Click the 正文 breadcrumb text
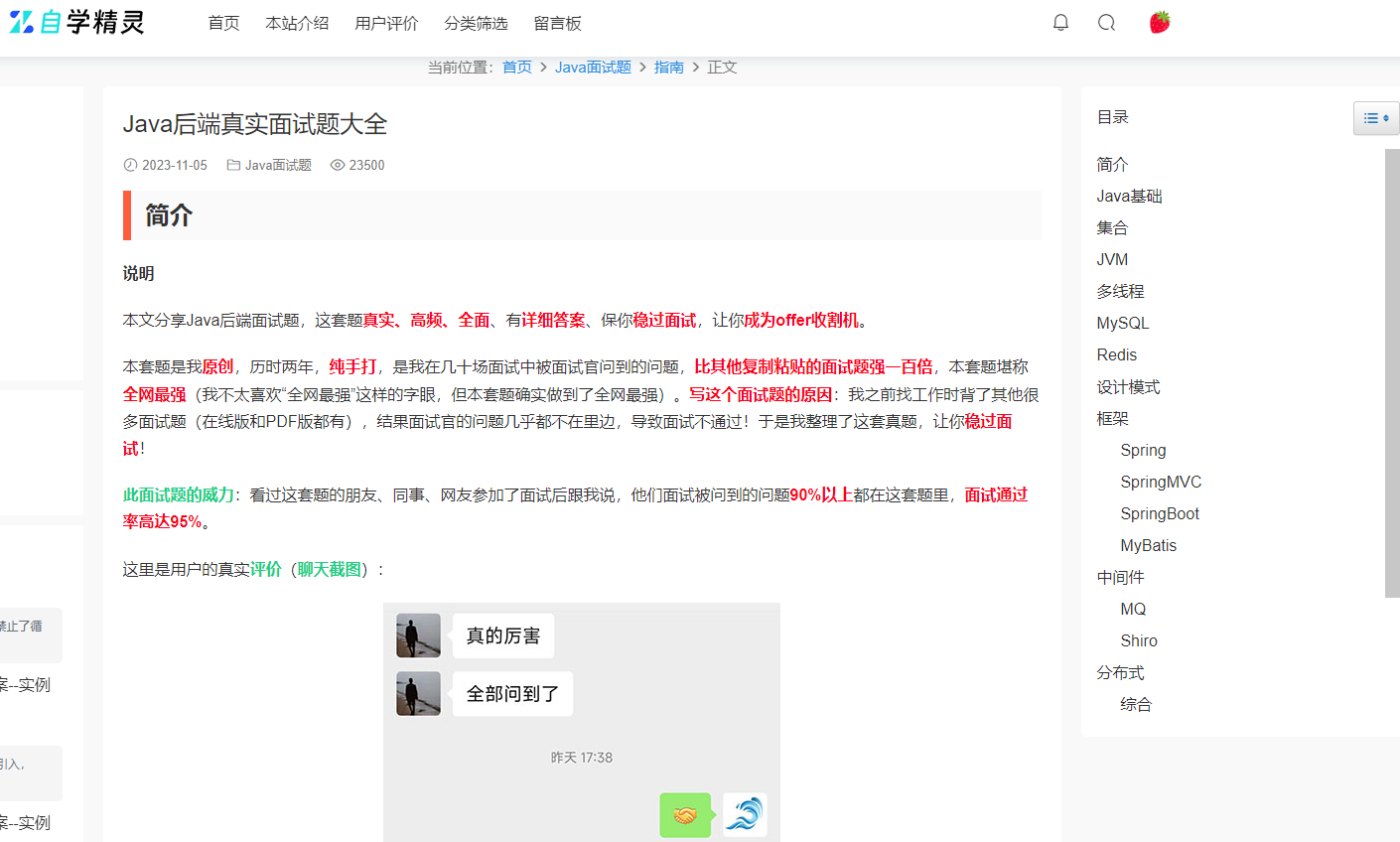Viewport: 1400px width, 842px height. (x=722, y=67)
